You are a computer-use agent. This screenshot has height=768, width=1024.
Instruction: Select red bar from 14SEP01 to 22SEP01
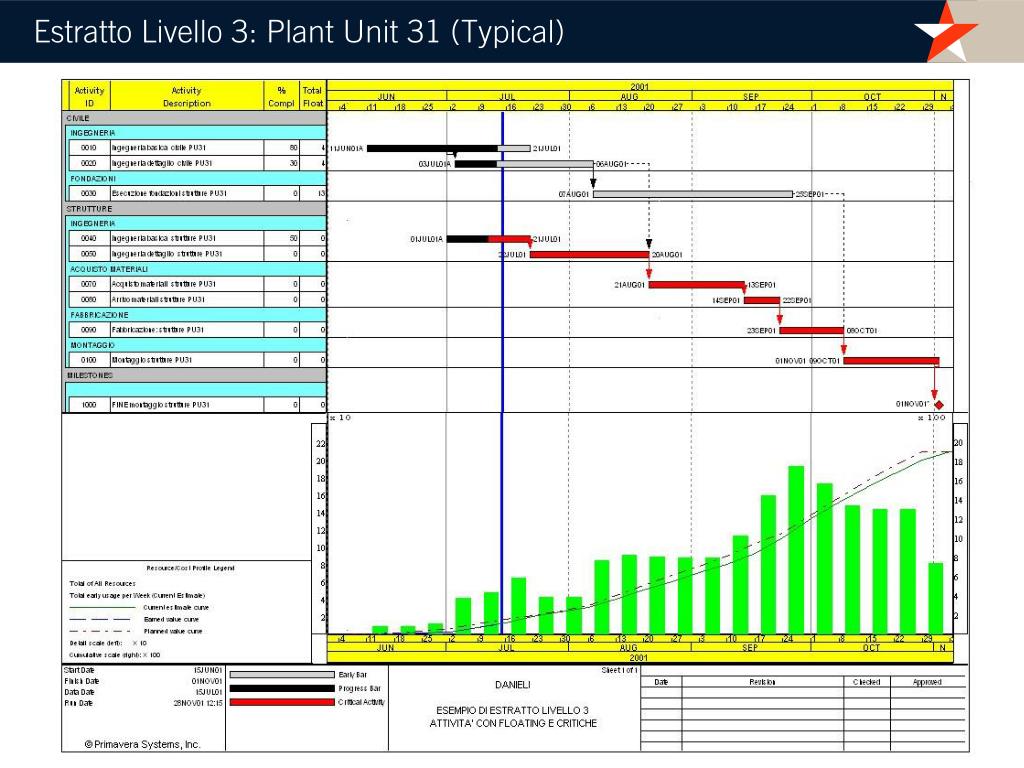click(762, 300)
